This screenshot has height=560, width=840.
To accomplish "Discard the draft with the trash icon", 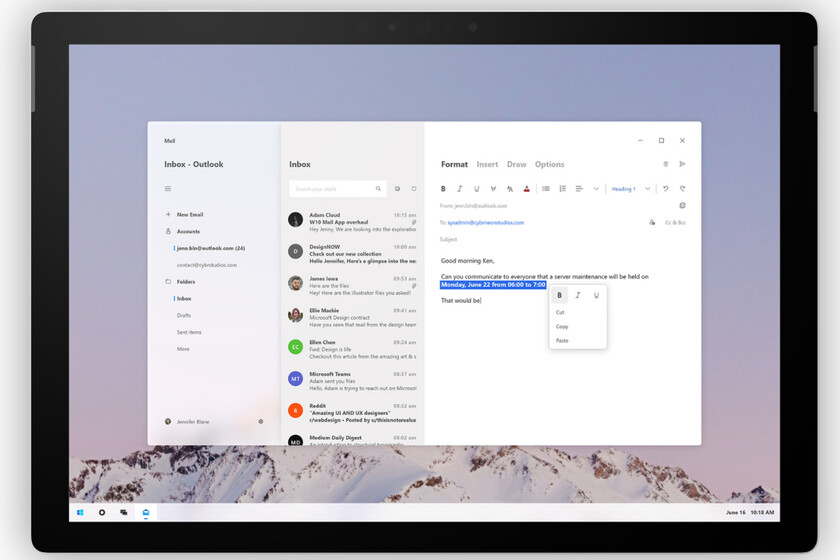I will [x=666, y=164].
